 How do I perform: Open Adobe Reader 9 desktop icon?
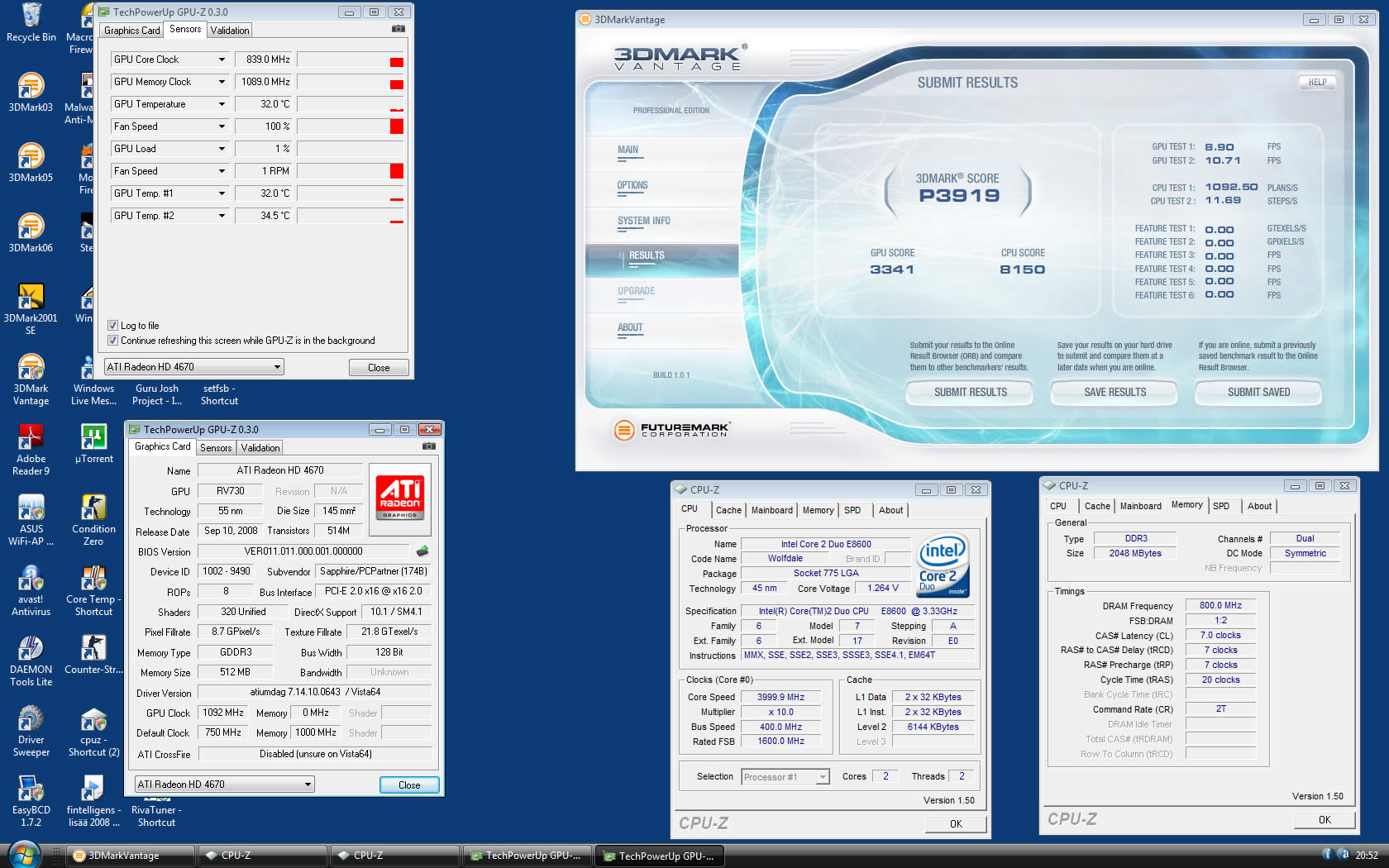[31, 450]
